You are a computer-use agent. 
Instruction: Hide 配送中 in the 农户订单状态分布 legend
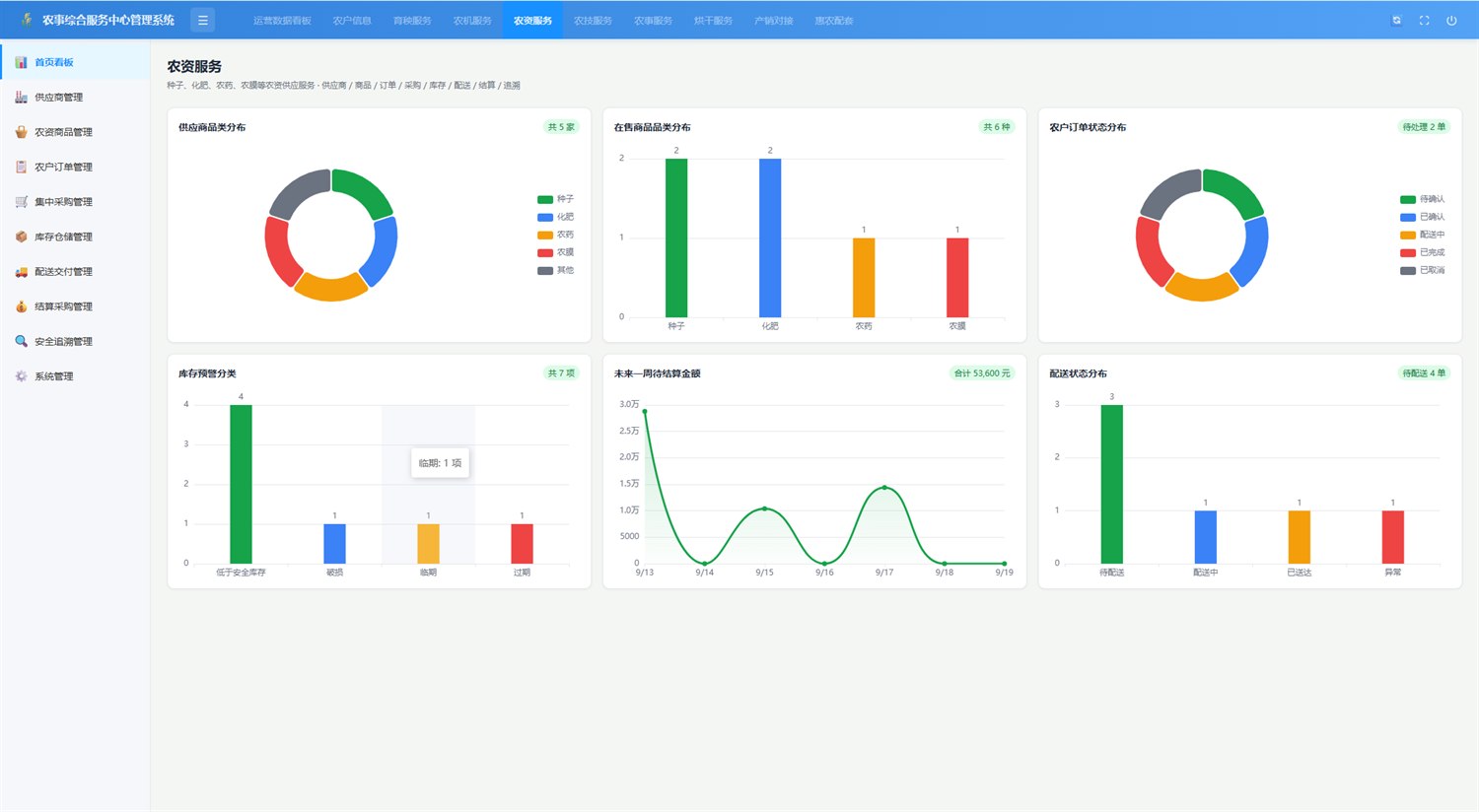pos(1422,235)
